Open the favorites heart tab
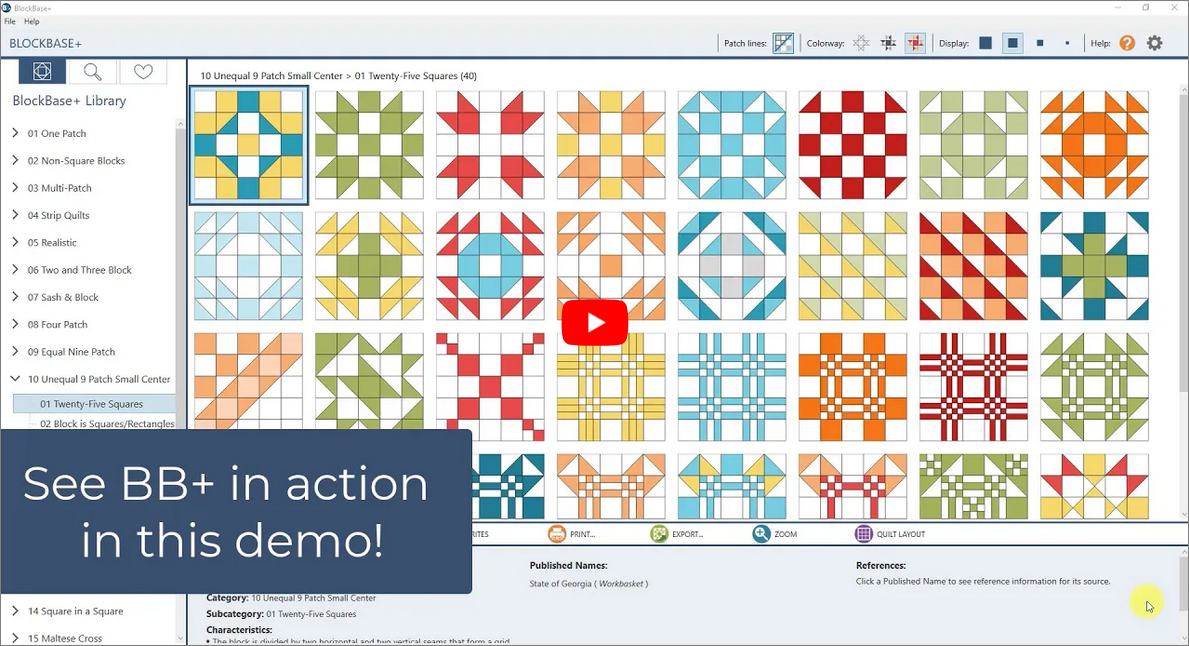1189x646 pixels. [143, 72]
